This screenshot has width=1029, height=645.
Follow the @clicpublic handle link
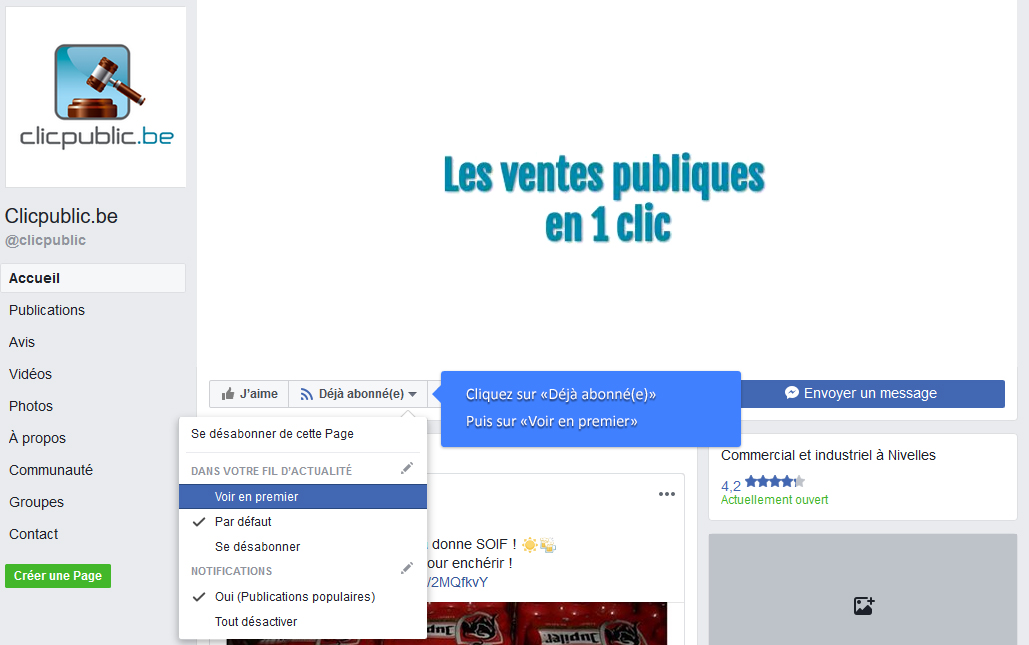pos(47,240)
